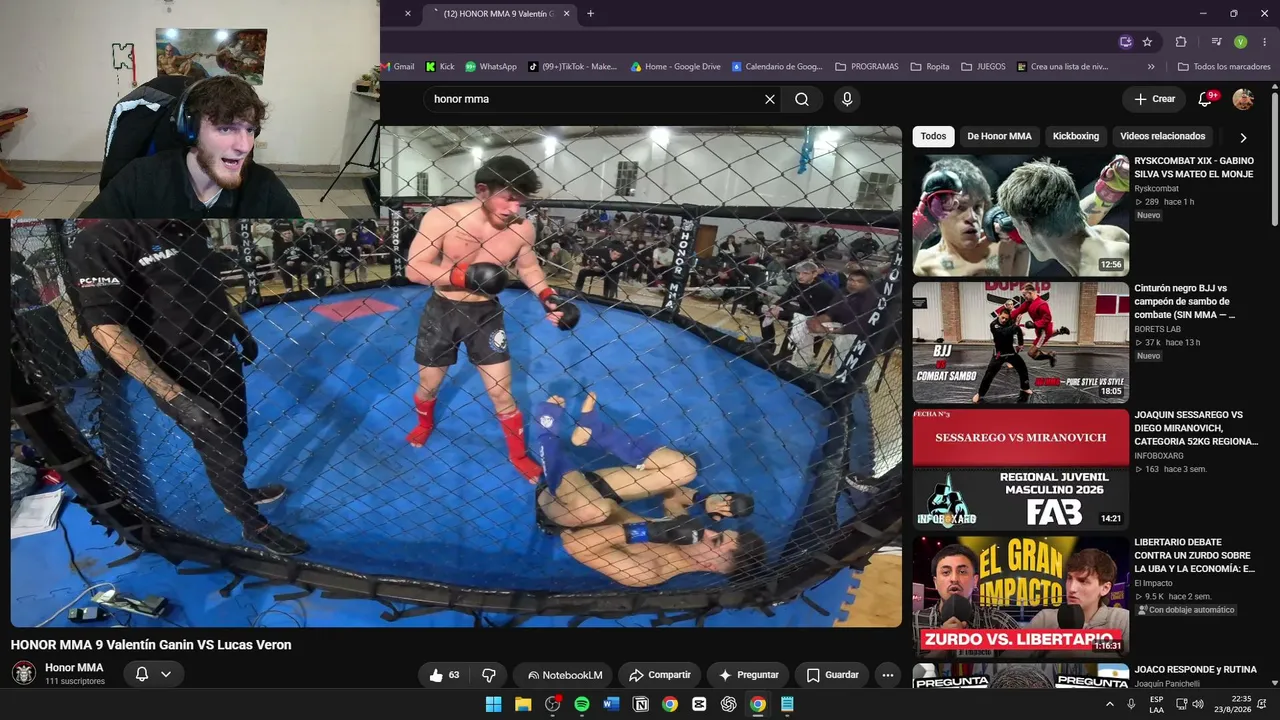Open Chrome extensions puzzle icon
Screen dimensions: 1280x720
pyautogui.click(x=1181, y=42)
